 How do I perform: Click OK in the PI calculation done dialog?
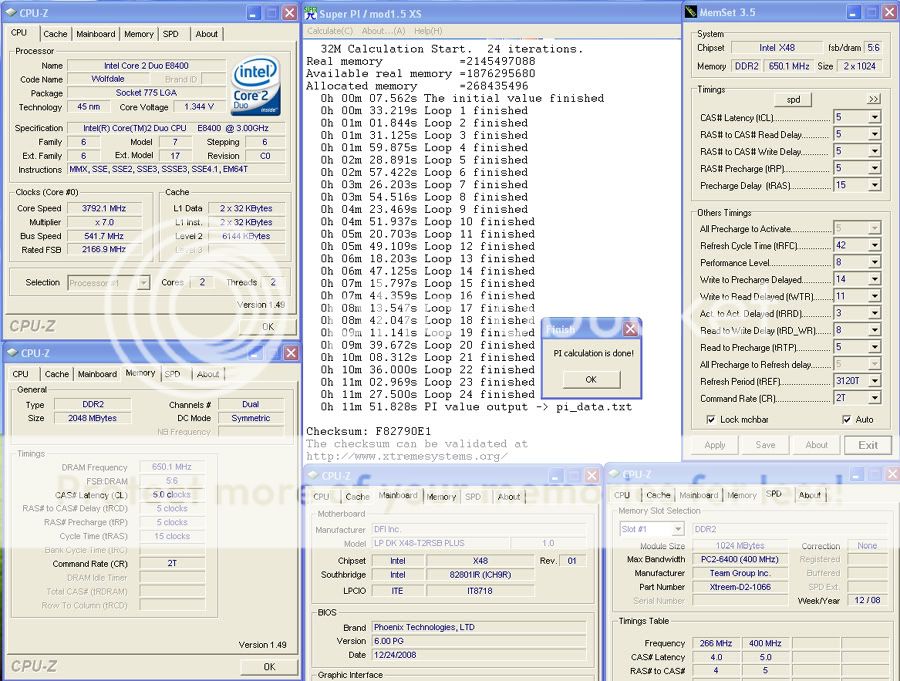point(591,380)
